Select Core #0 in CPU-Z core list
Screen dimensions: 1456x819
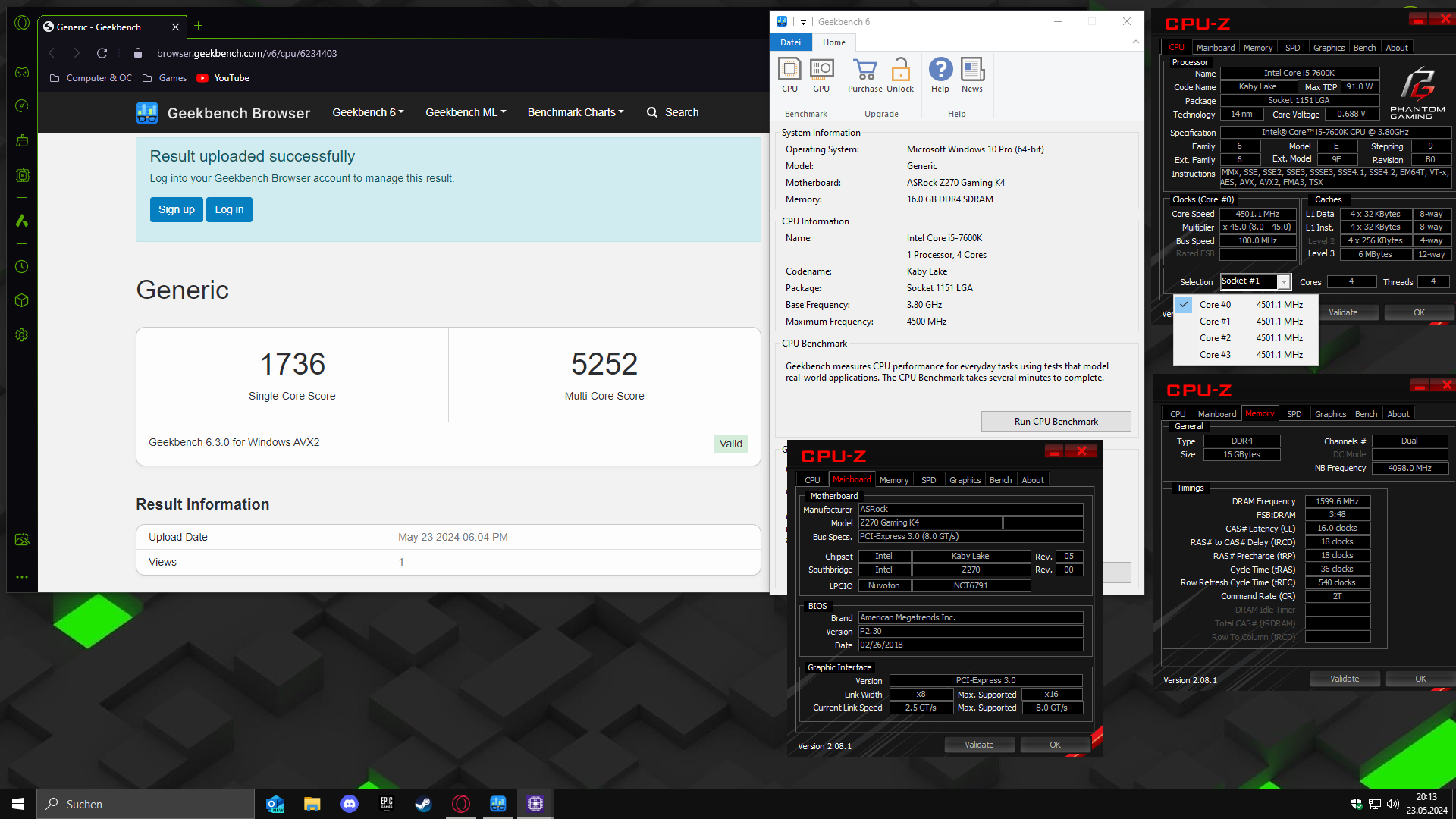[1245, 304]
